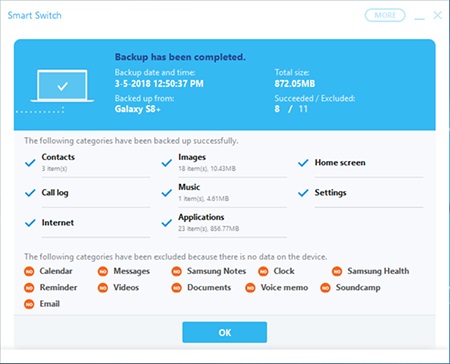Select the Applications category label
Image resolution: width=450 pixels, height=364 pixels.
201,217
